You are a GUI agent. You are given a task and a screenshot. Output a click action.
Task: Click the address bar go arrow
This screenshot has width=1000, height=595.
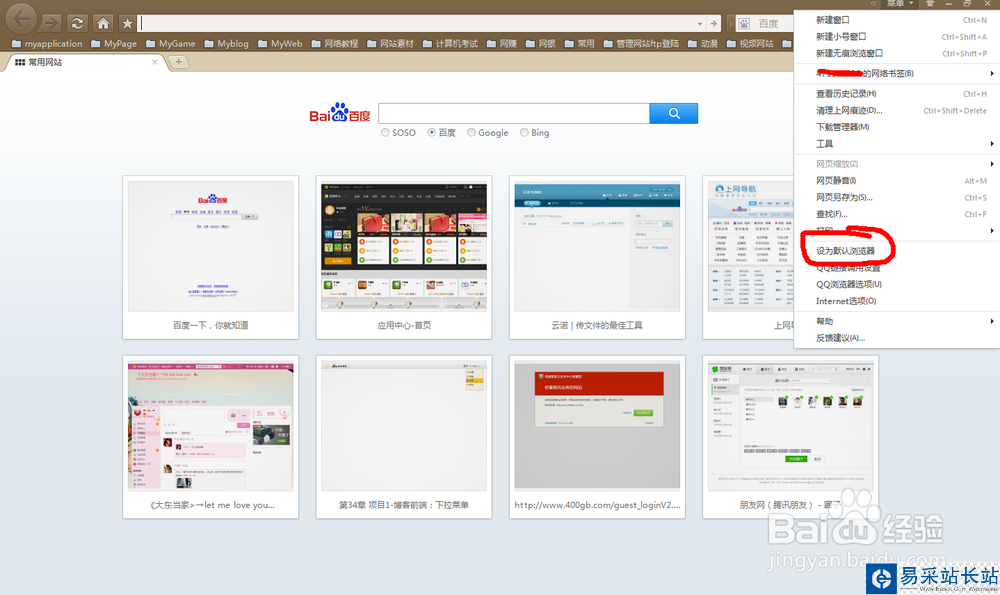pyautogui.click(x=714, y=24)
